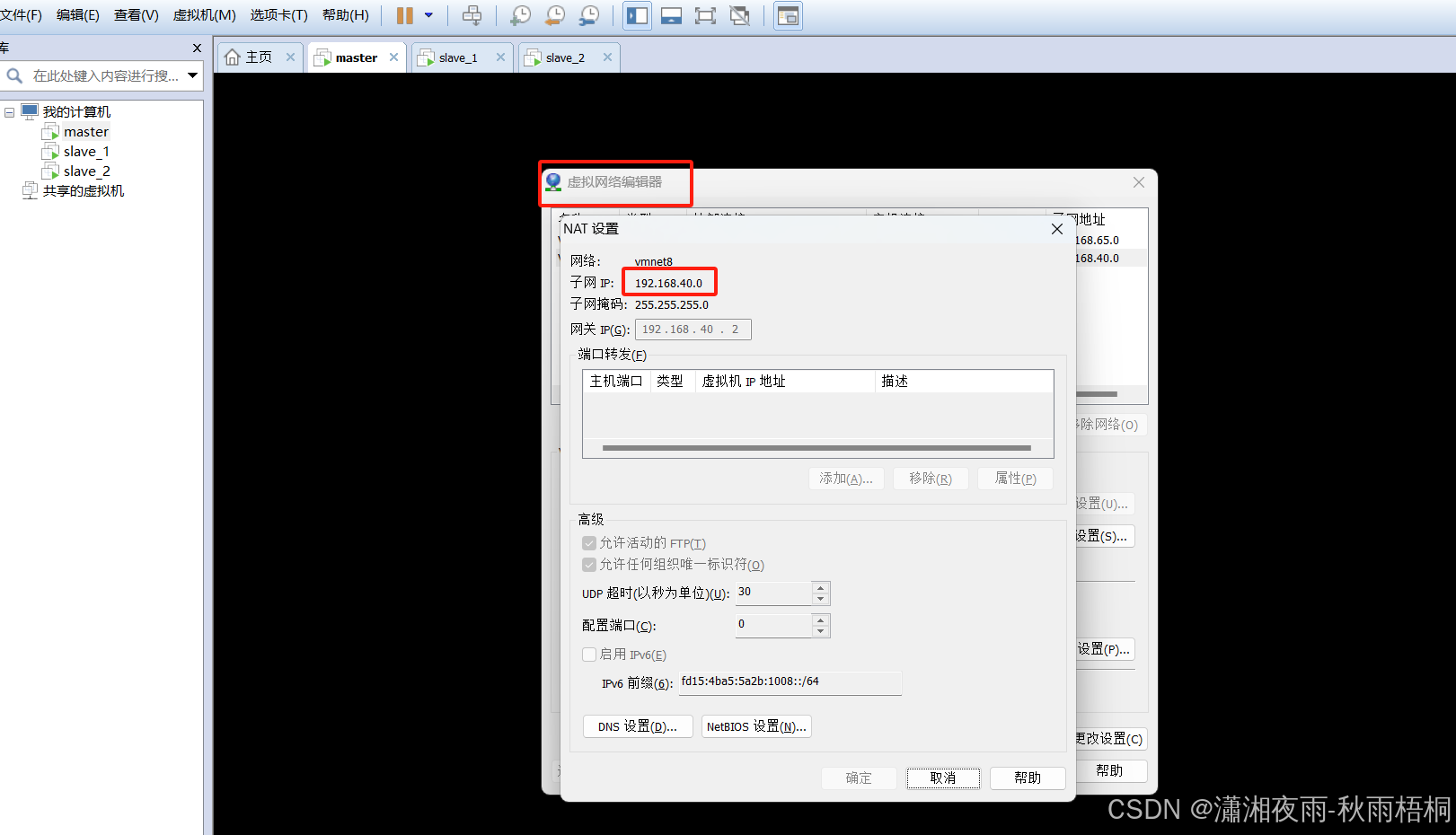Select slave_2 in the library tree

coord(86,171)
